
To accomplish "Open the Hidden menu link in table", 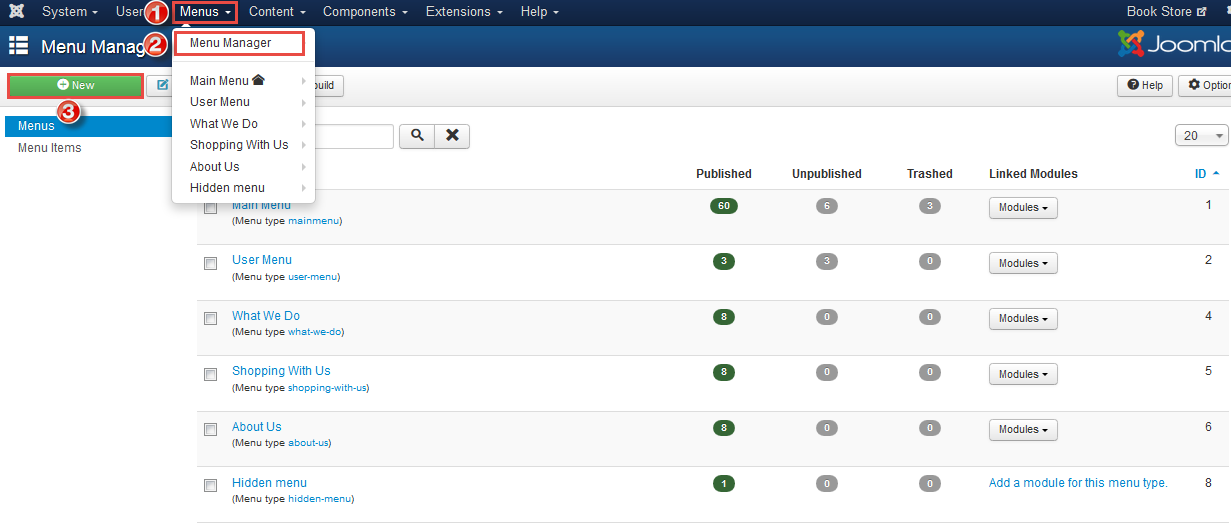I will point(269,483).
